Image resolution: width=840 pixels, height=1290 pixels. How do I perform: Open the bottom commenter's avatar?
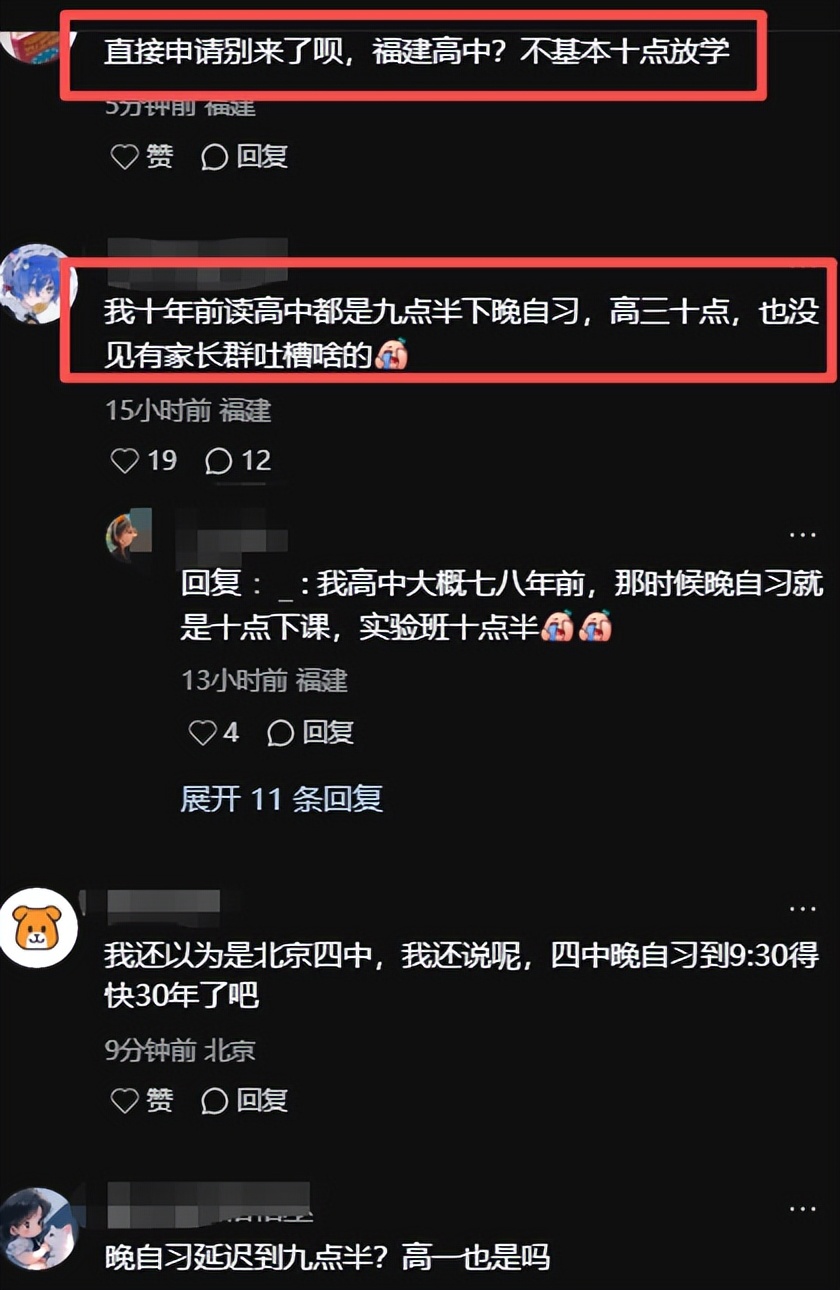tap(38, 1228)
